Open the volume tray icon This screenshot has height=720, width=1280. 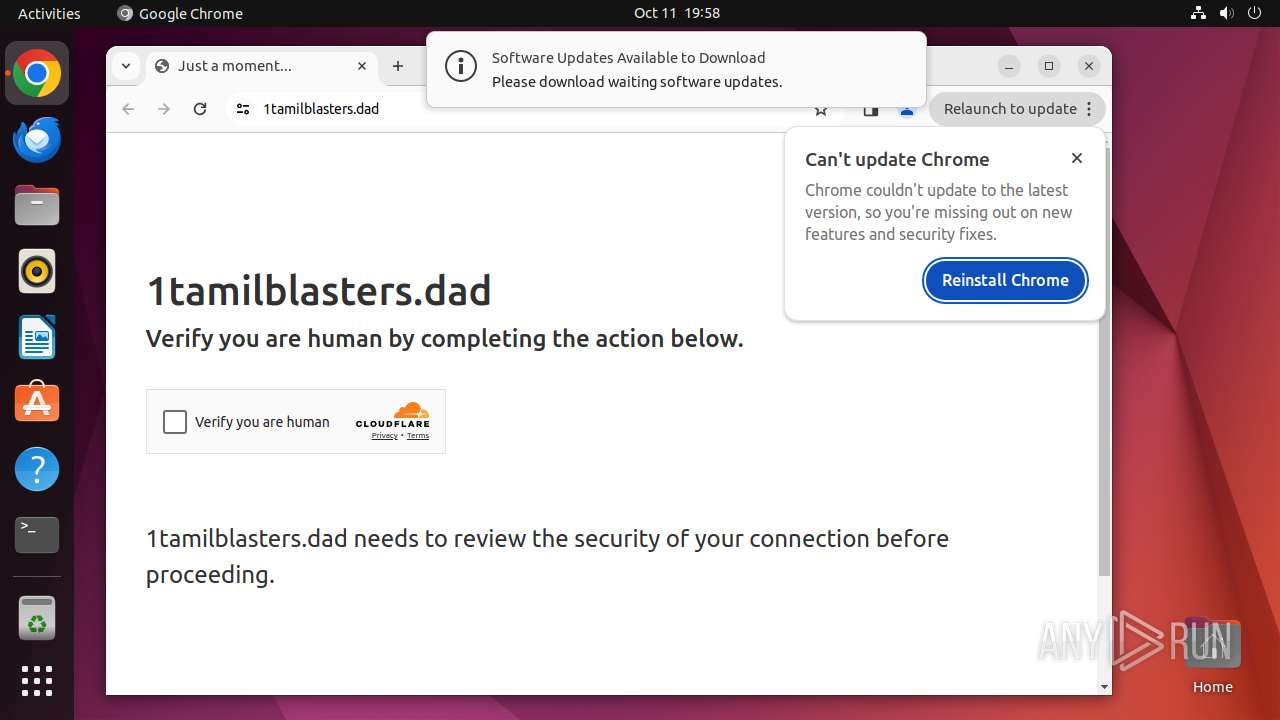(x=1226, y=13)
